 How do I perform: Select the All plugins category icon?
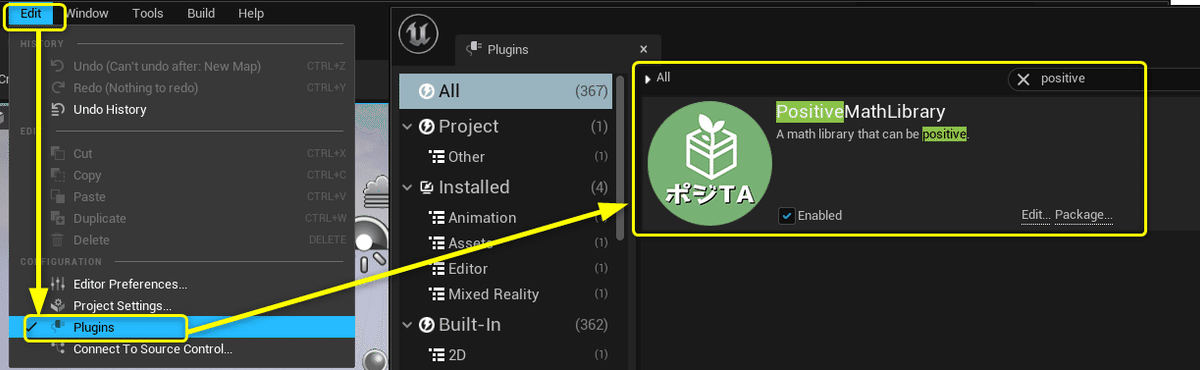point(427,91)
